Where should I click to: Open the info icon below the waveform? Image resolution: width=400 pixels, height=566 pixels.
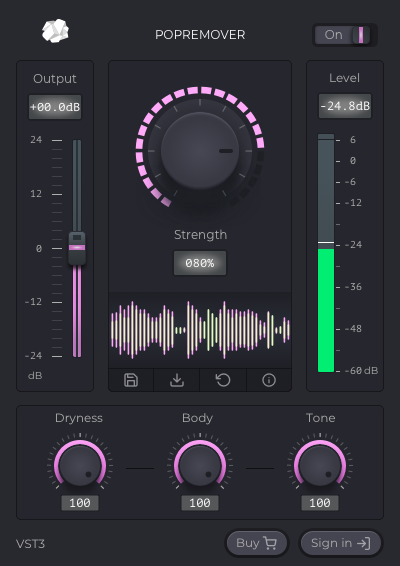point(269,380)
